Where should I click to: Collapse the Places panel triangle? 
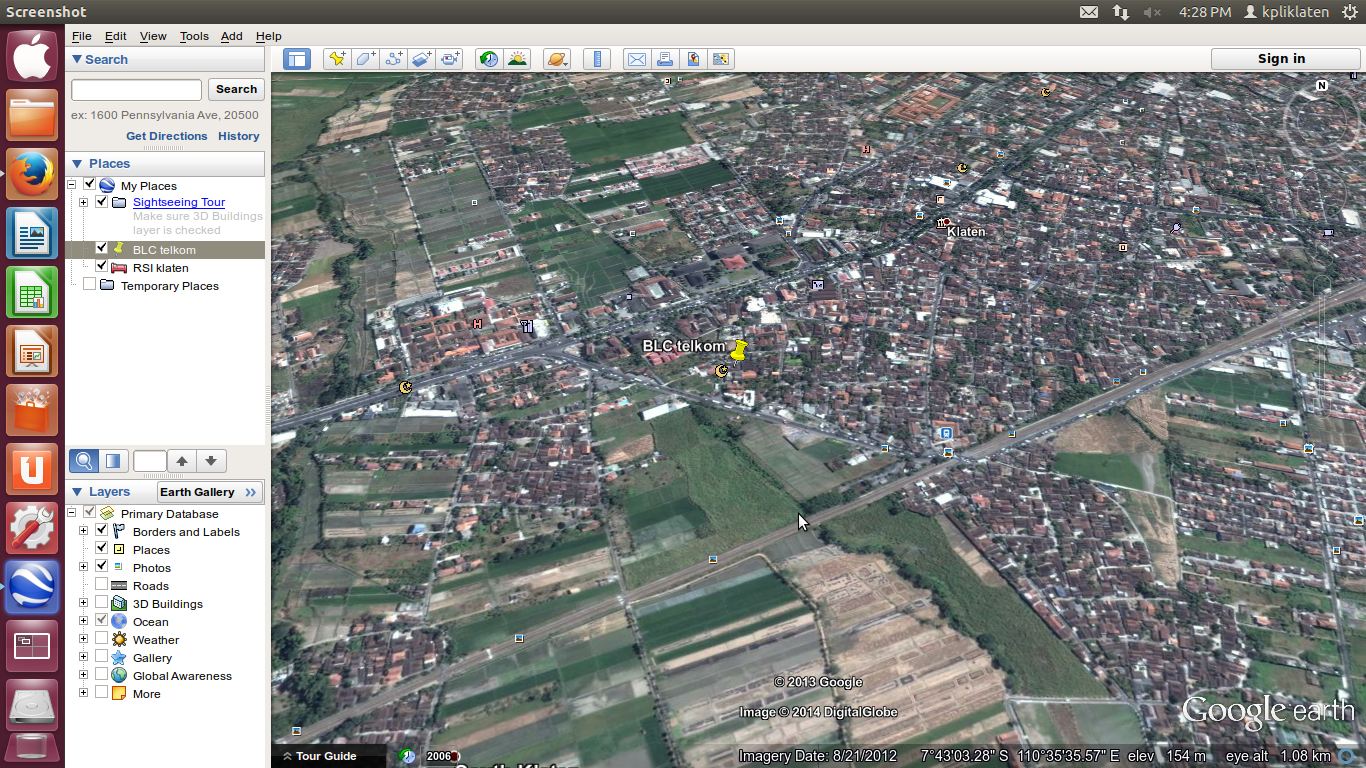click(76, 163)
